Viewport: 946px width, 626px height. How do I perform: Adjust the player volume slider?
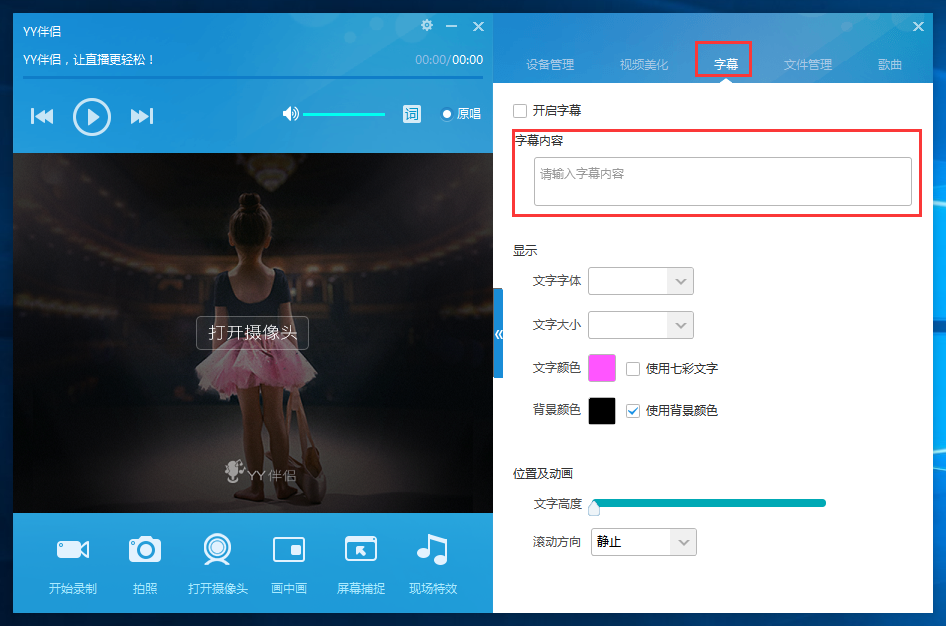point(344,114)
